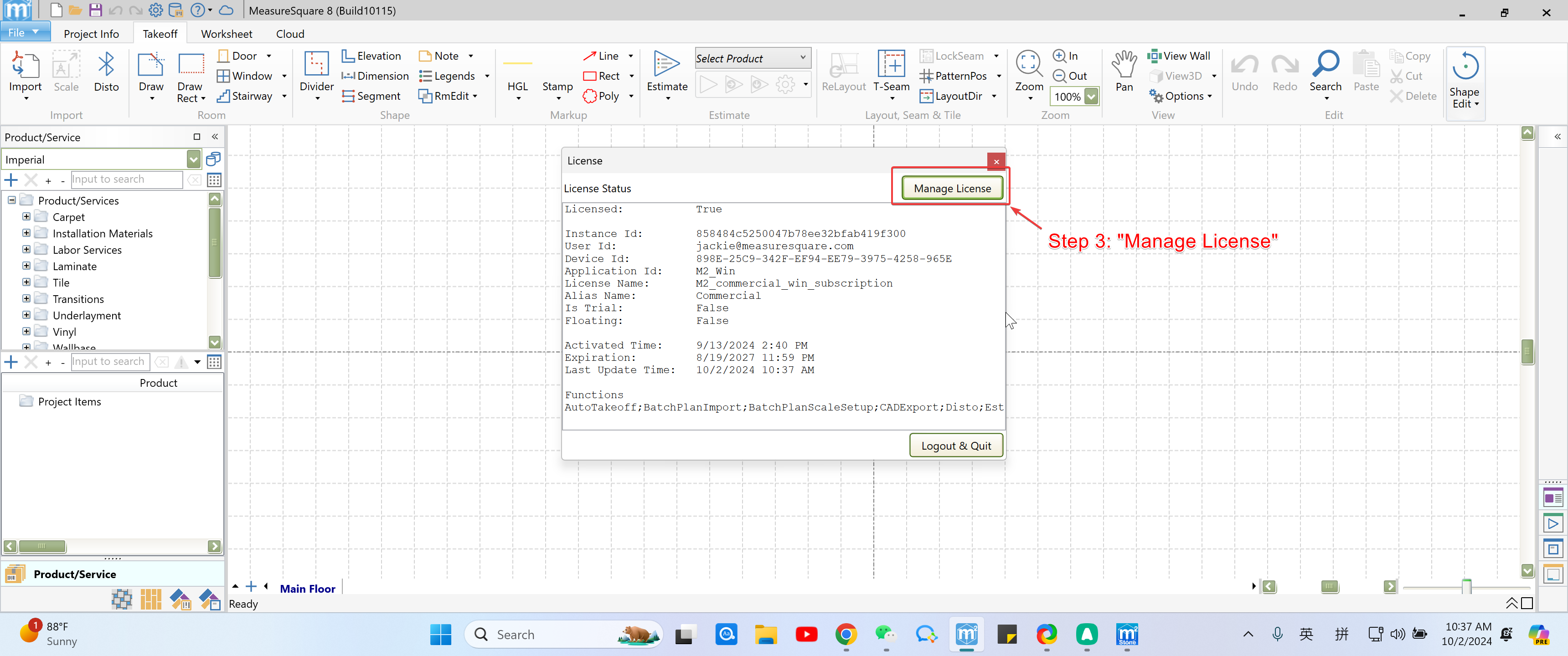Open the zoom percentage 100% dropdown
This screenshot has height=656, width=1568.
tap(1091, 96)
